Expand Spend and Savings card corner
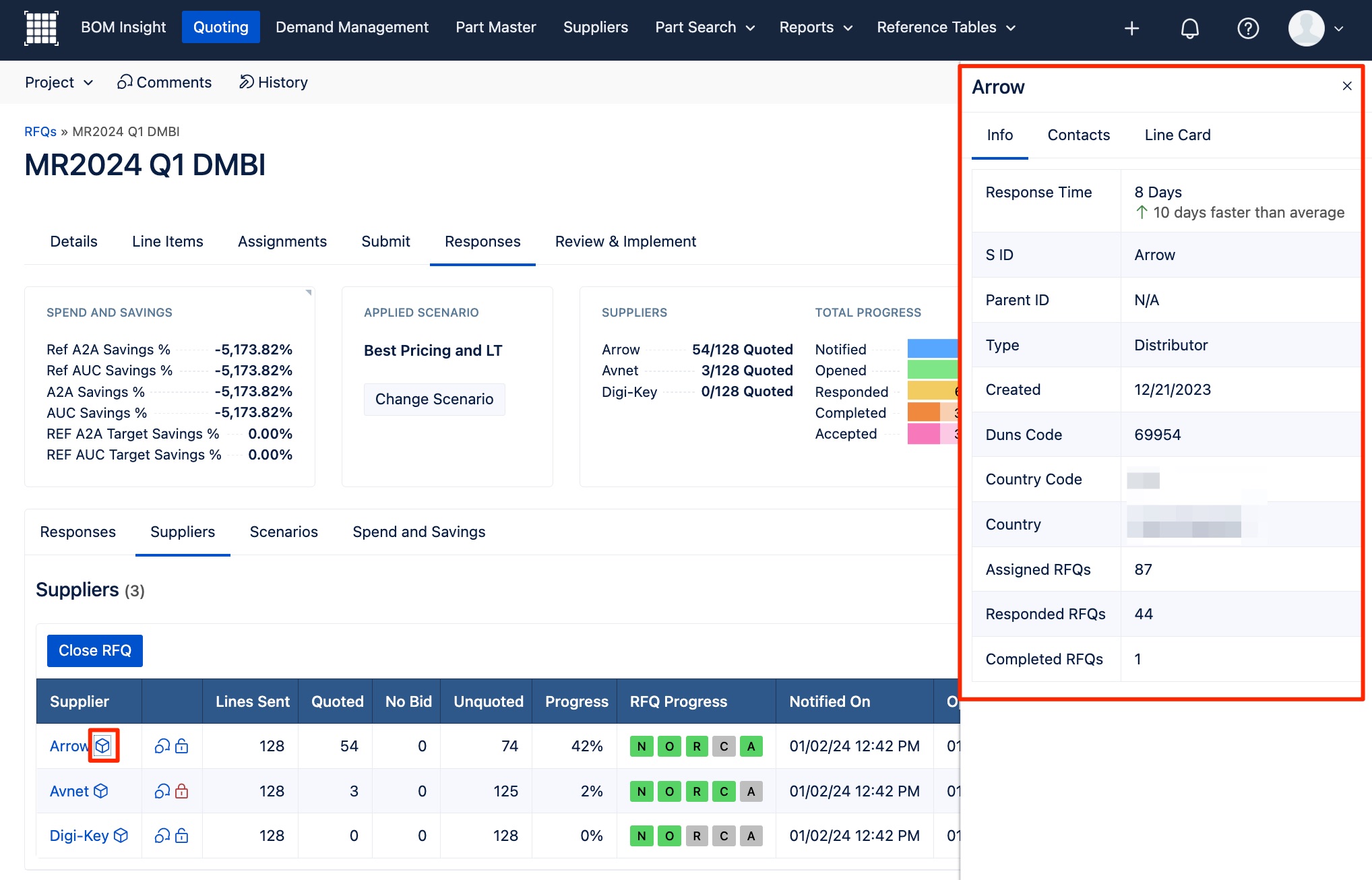This screenshot has height=880, width=1372. click(308, 293)
